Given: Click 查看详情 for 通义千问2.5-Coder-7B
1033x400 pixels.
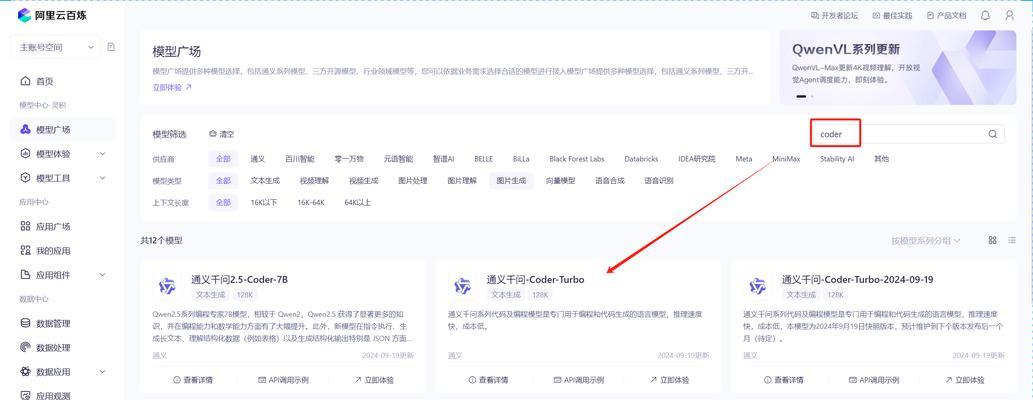Looking at the screenshot, I should (193, 380).
